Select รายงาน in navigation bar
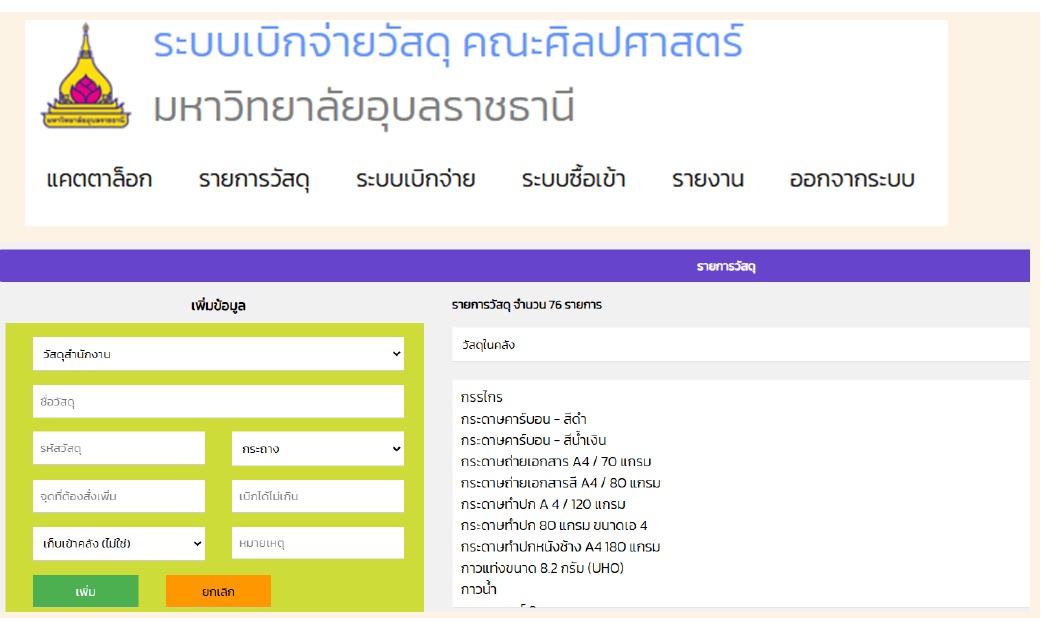 coord(708,180)
